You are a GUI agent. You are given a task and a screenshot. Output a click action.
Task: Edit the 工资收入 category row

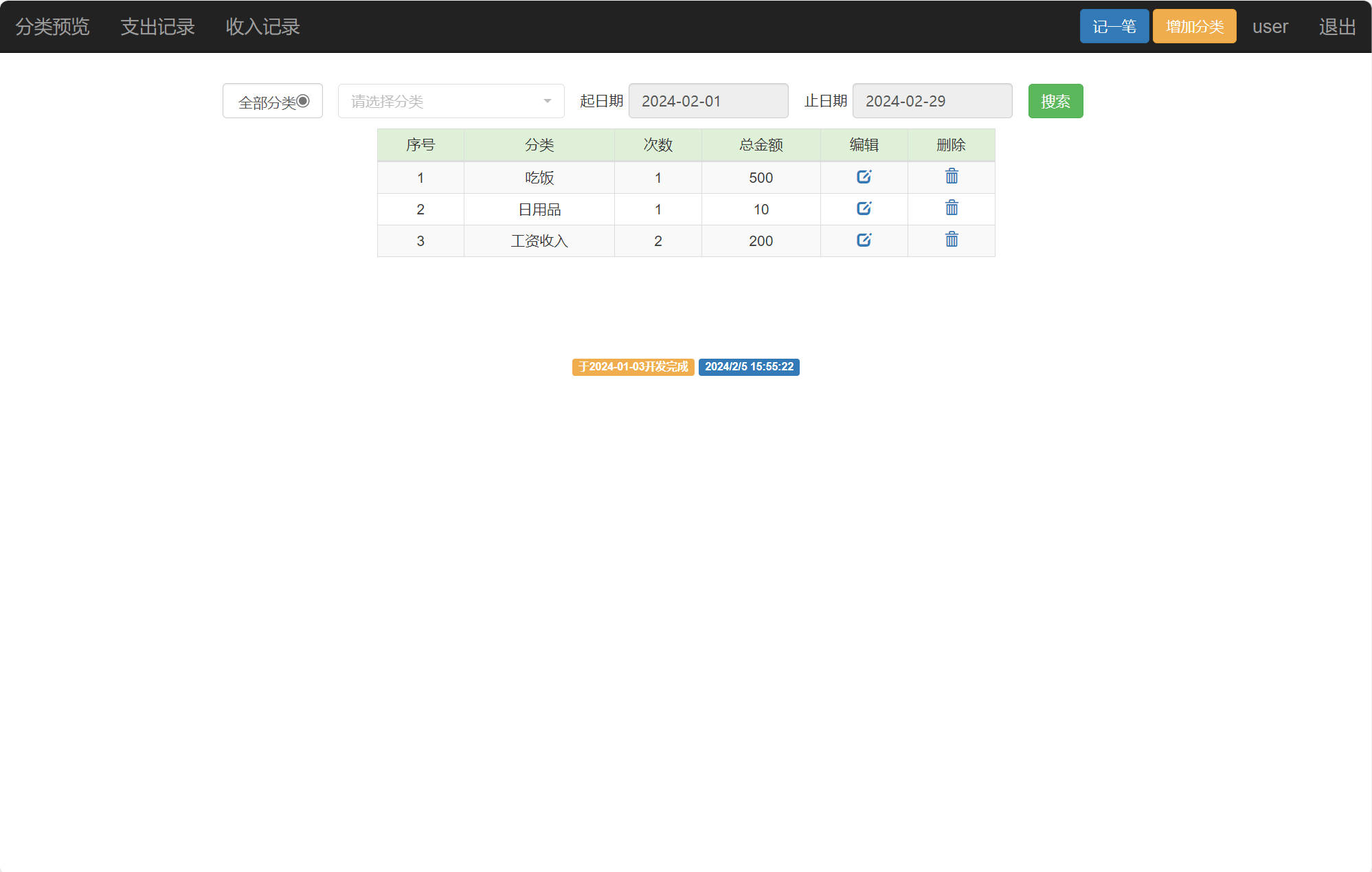click(864, 241)
